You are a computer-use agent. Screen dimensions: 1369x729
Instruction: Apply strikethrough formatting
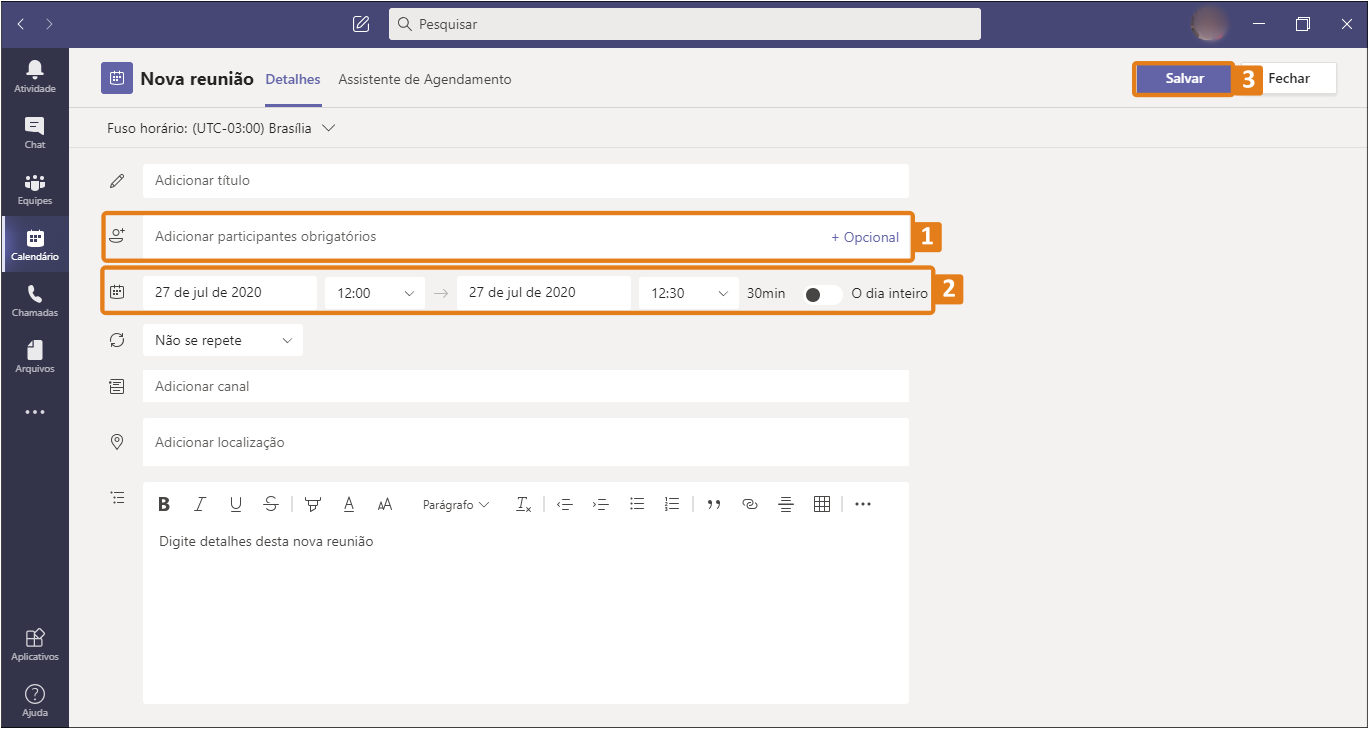click(271, 505)
